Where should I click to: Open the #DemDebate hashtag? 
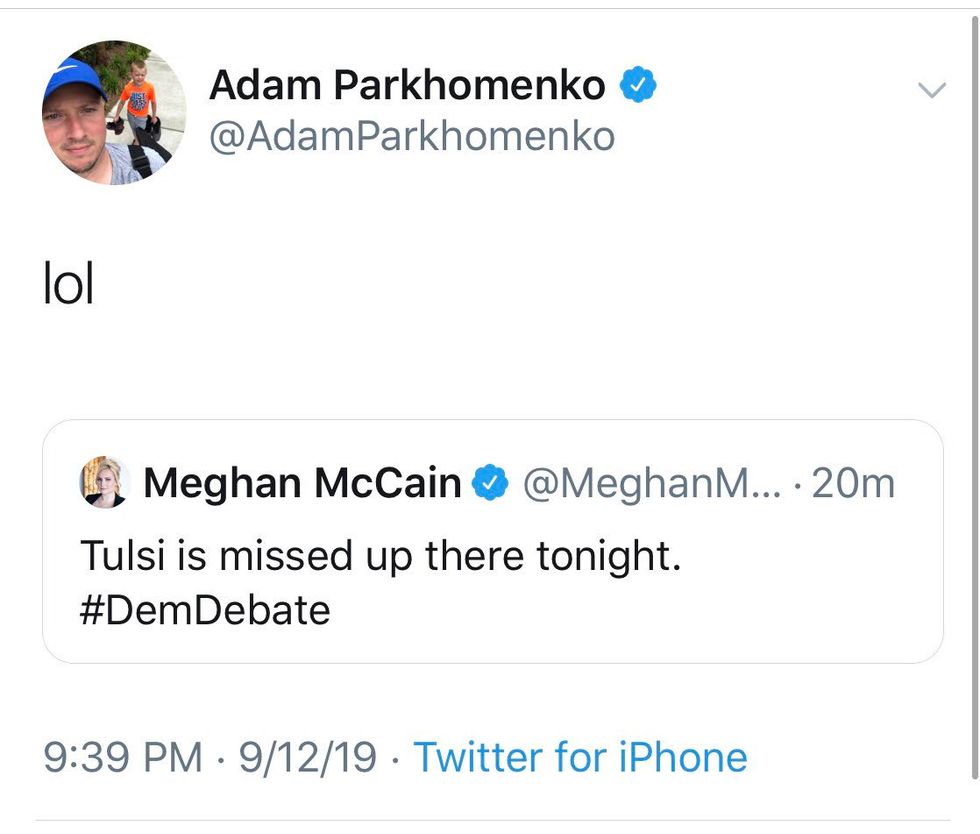click(205, 609)
